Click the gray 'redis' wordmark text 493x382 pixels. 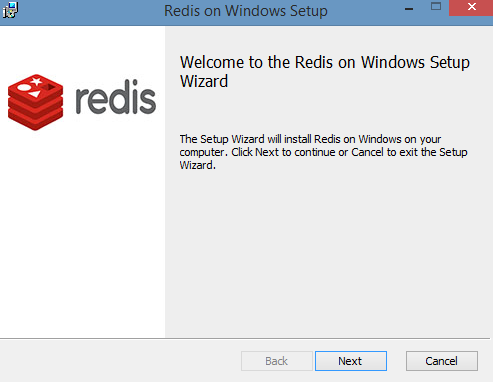click(116, 97)
